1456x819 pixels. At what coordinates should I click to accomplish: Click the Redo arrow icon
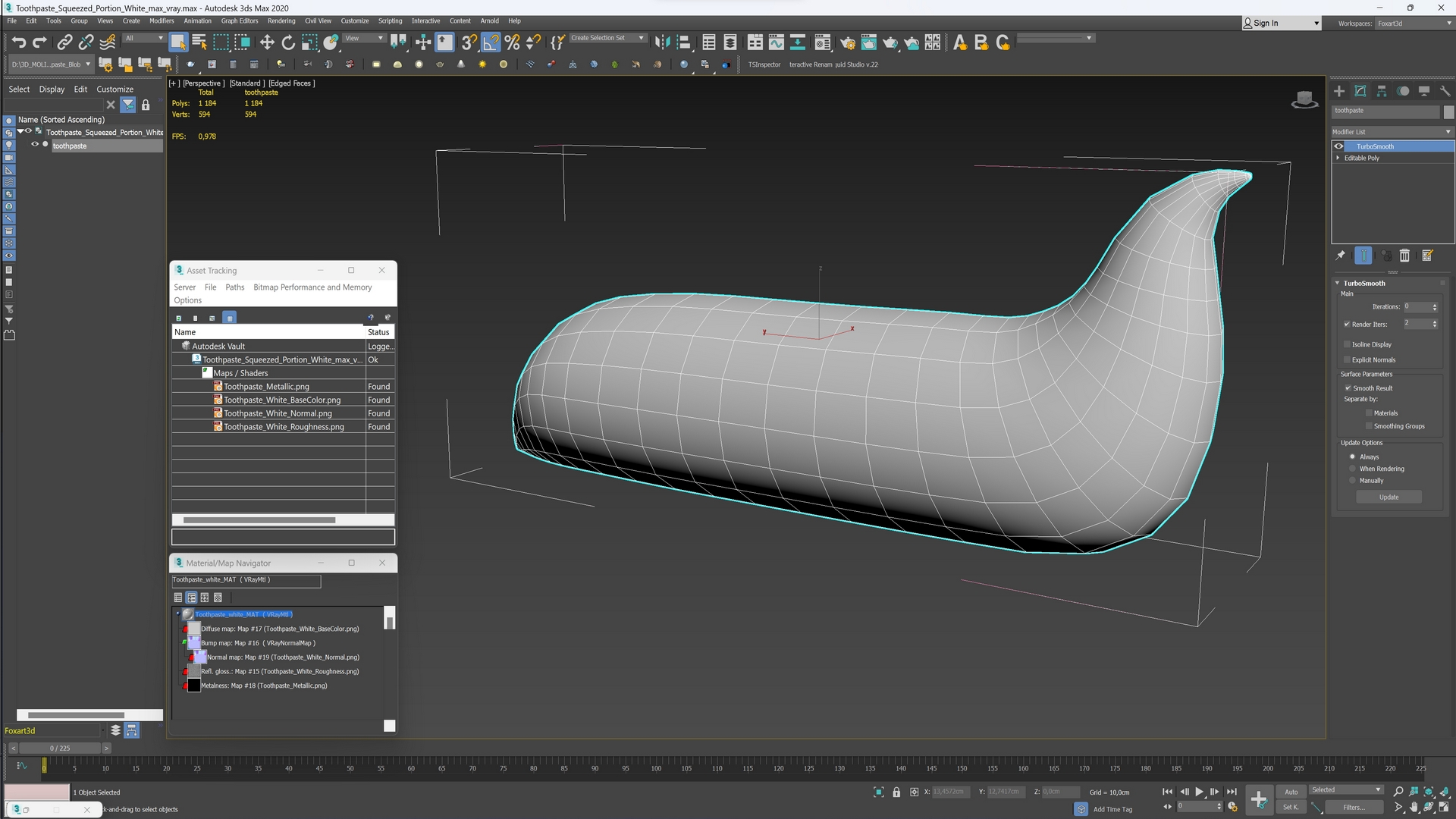point(39,42)
